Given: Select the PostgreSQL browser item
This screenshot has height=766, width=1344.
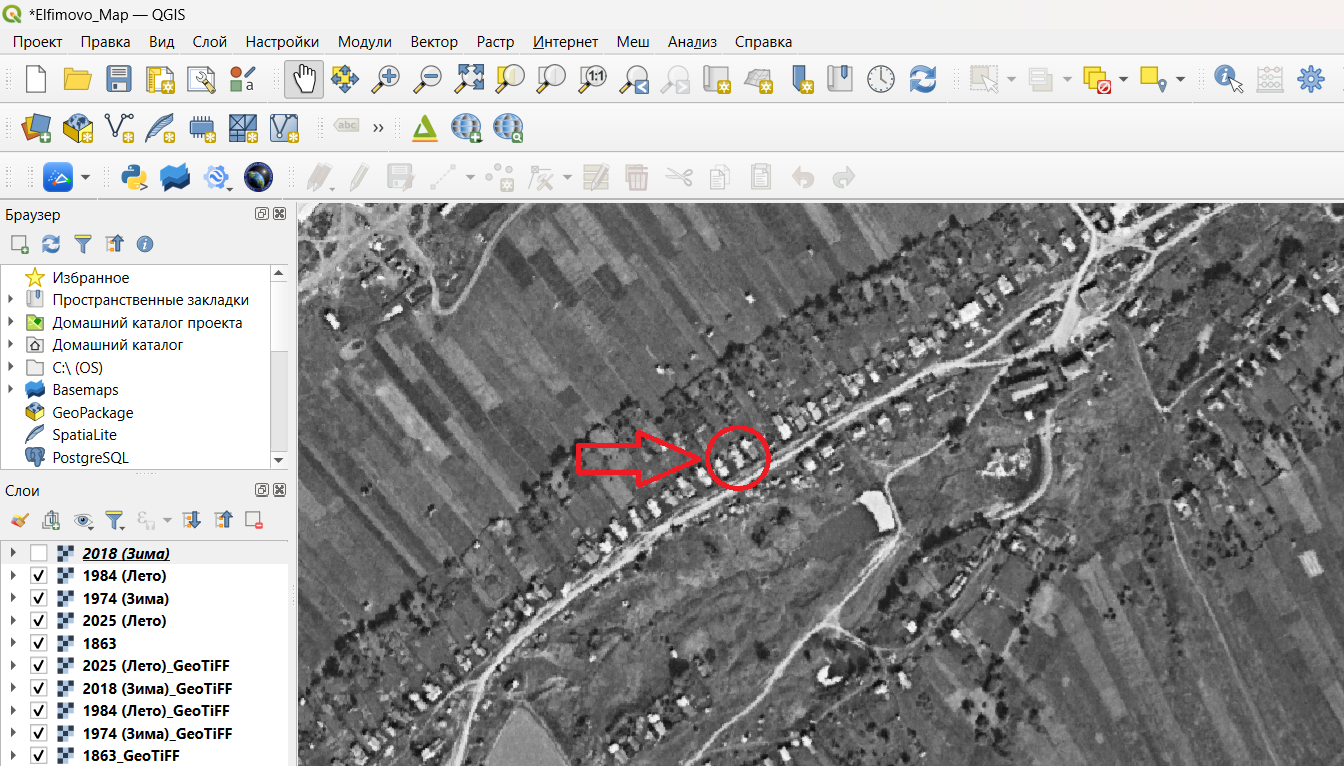Looking at the screenshot, I should pyautogui.click(x=90, y=457).
